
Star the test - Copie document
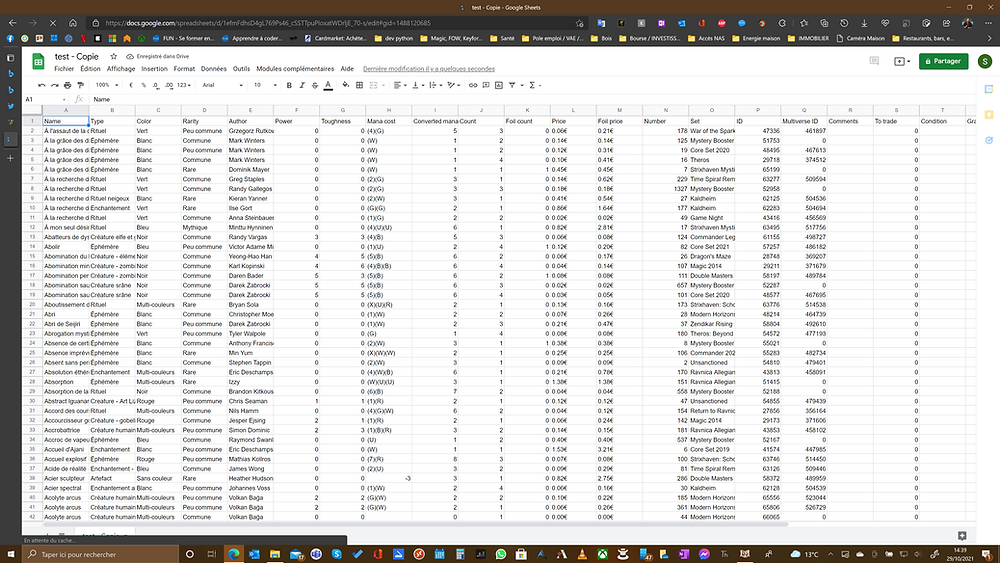[114, 56]
